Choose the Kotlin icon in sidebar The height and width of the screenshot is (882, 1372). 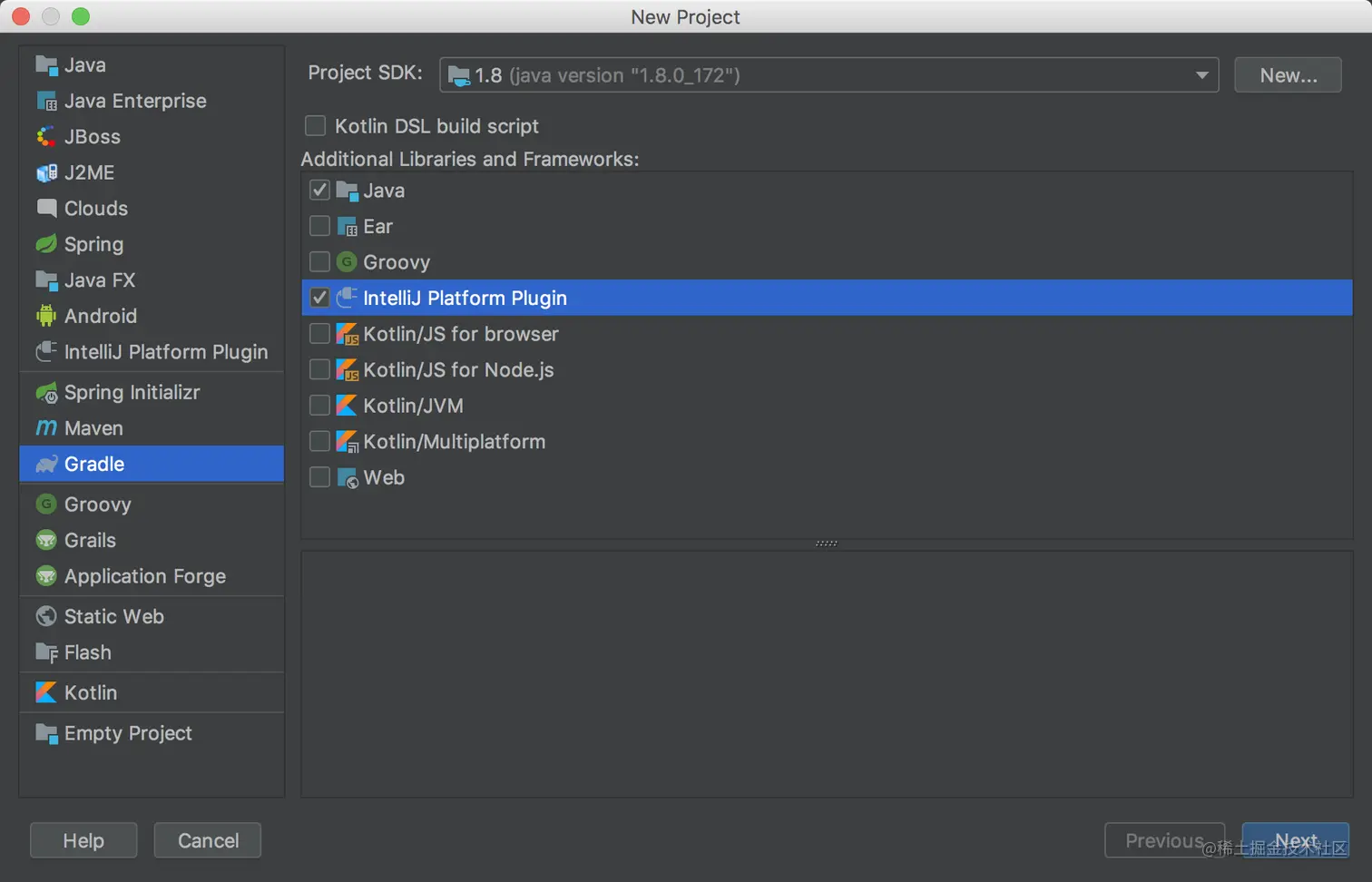[x=46, y=692]
